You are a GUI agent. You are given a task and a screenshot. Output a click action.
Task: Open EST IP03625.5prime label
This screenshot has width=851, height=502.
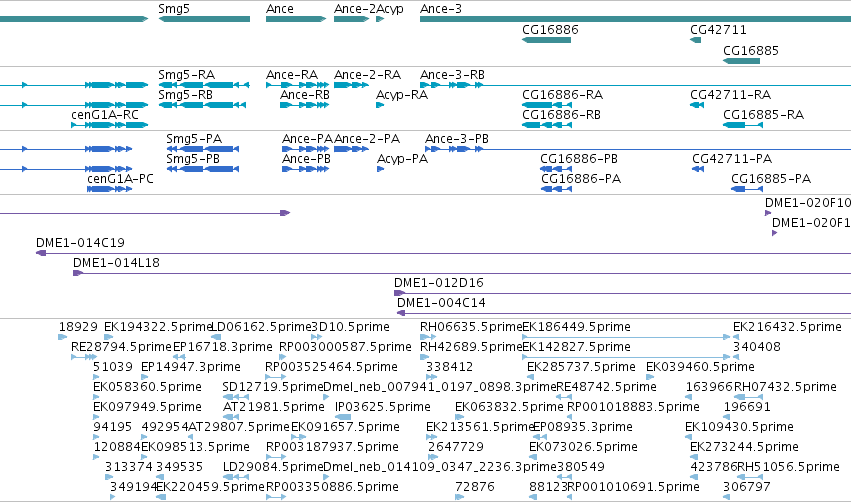[x=383, y=406]
